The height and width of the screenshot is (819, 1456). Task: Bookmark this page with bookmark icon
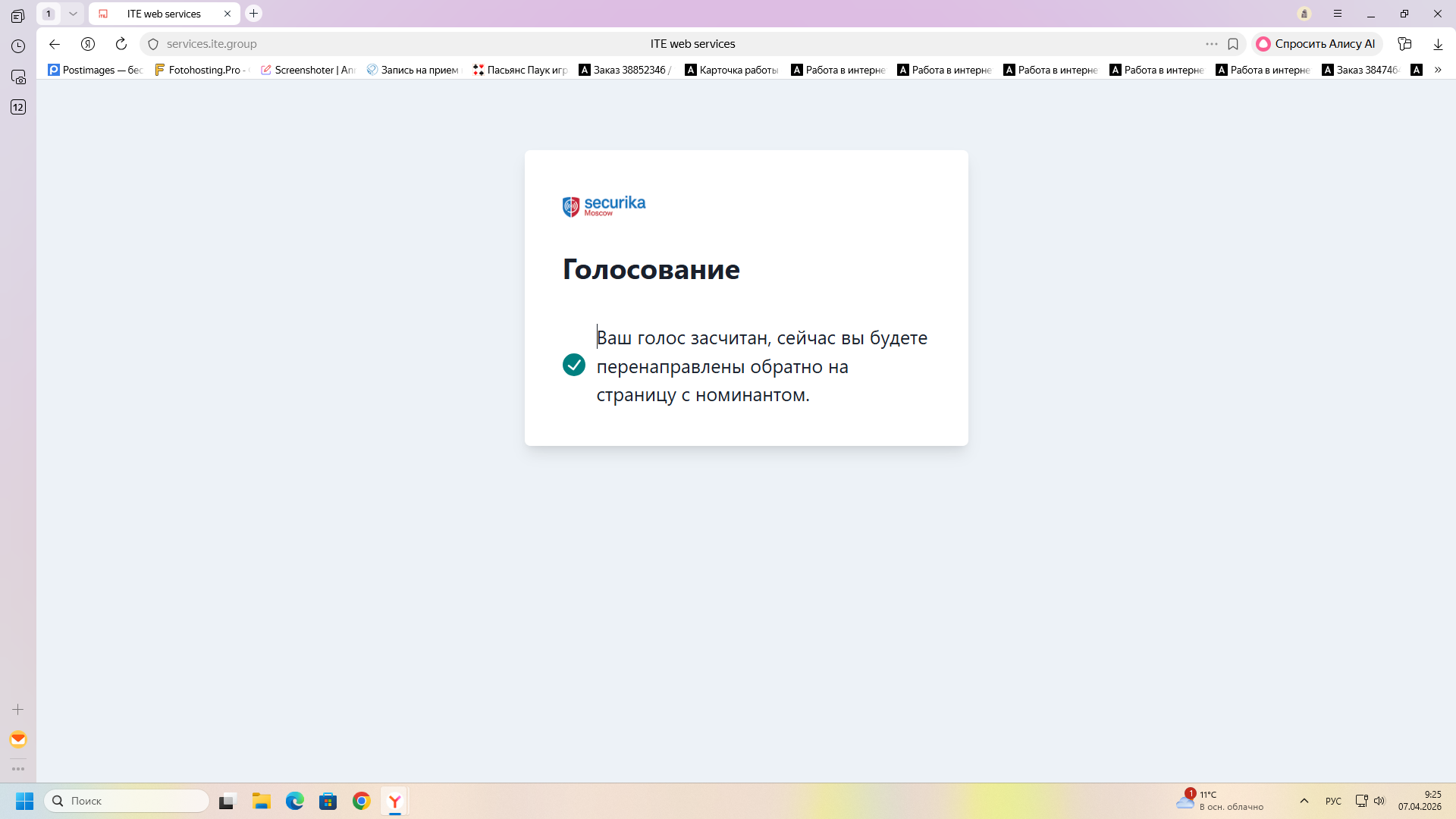(x=1233, y=44)
